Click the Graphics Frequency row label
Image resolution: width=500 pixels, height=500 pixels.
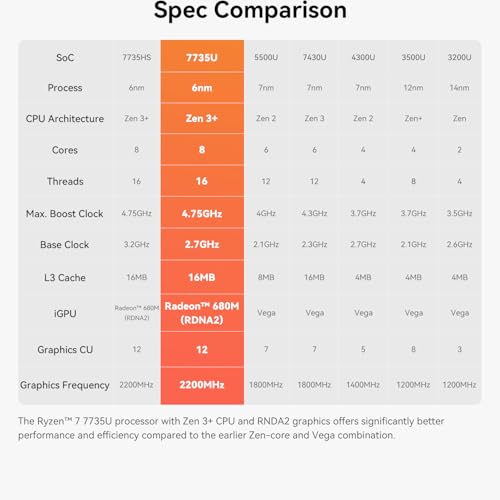click(x=65, y=385)
